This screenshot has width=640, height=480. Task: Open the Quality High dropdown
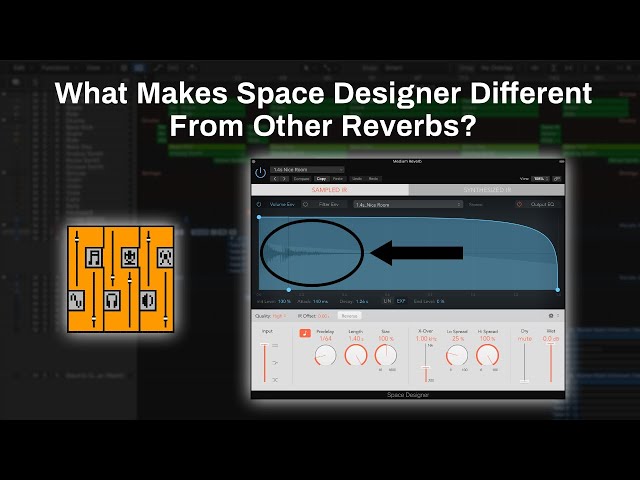280,316
